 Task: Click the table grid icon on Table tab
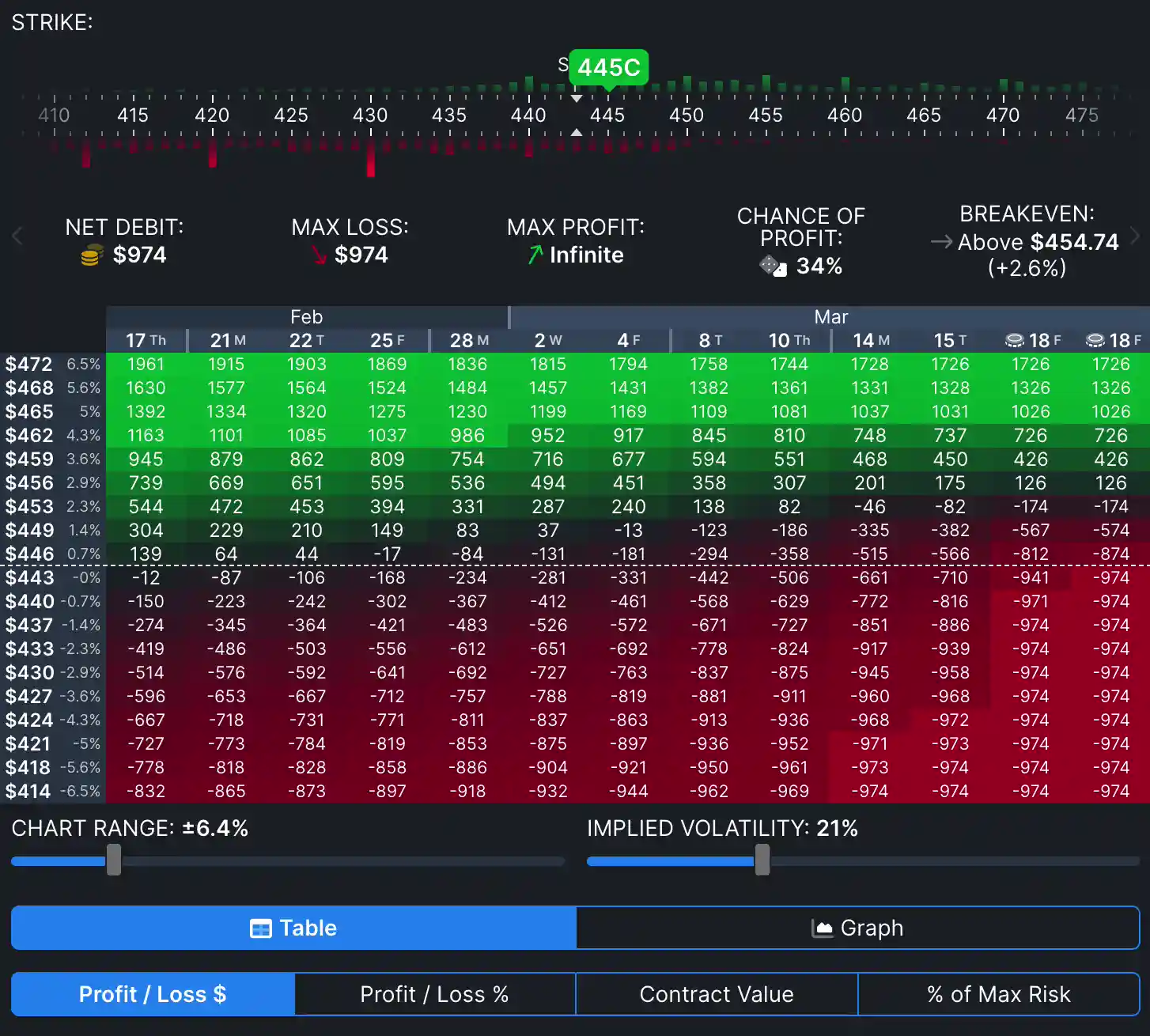tap(260, 928)
